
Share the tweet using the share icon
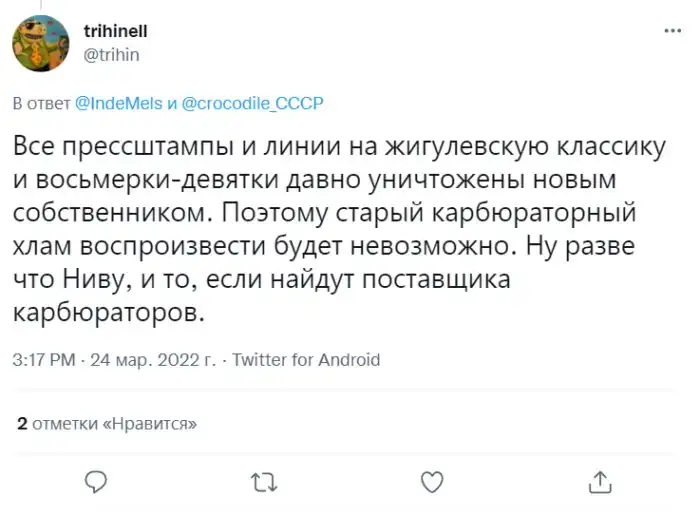[x=600, y=484]
